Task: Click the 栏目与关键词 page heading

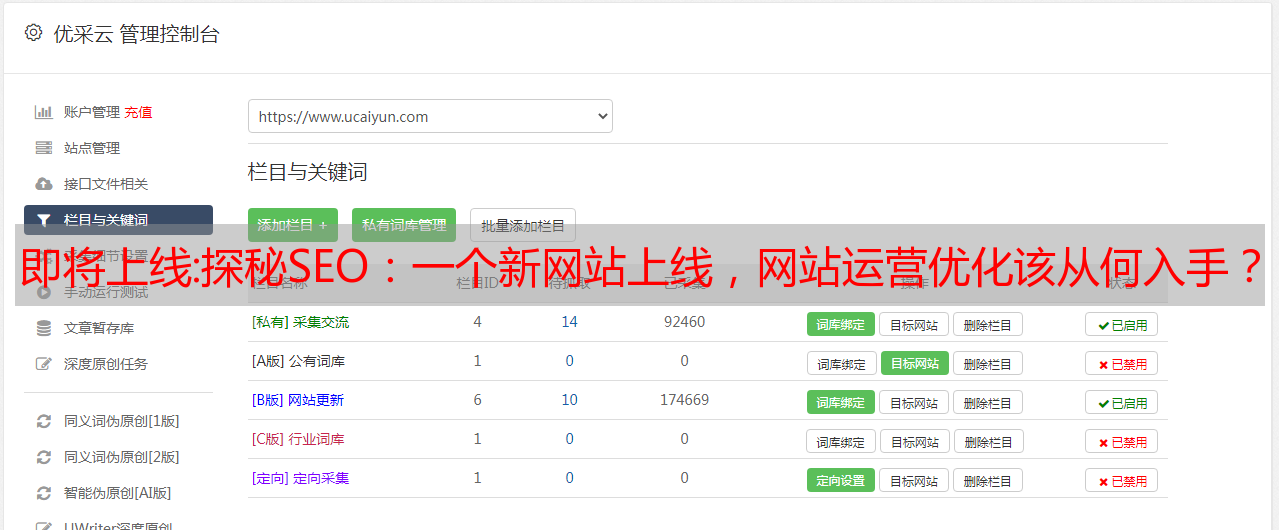Action: [x=308, y=172]
